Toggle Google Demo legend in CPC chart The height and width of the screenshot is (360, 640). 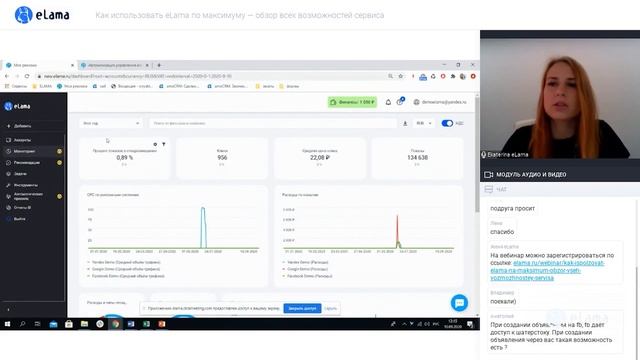click(x=124, y=269)
